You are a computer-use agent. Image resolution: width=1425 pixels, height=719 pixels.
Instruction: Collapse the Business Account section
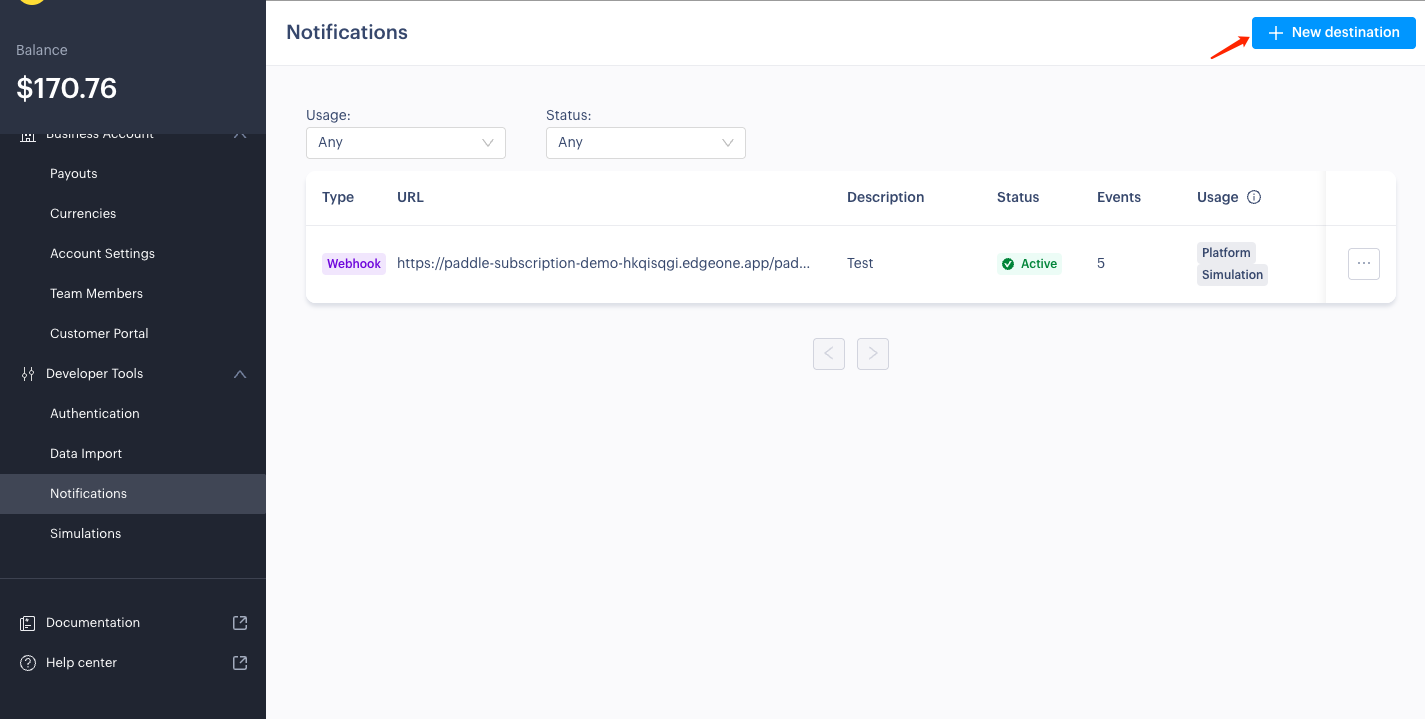pyautogui.click(x=240, y=135)
